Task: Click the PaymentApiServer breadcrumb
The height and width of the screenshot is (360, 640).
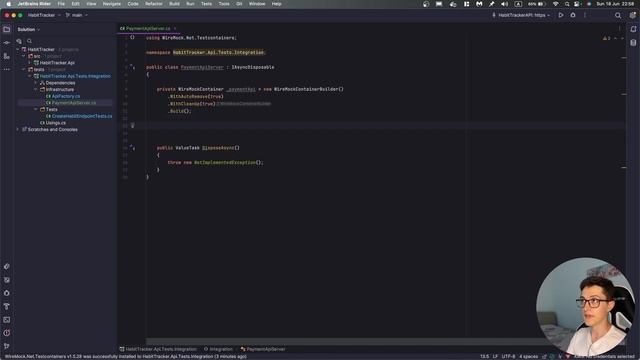Action: (263, 349)
